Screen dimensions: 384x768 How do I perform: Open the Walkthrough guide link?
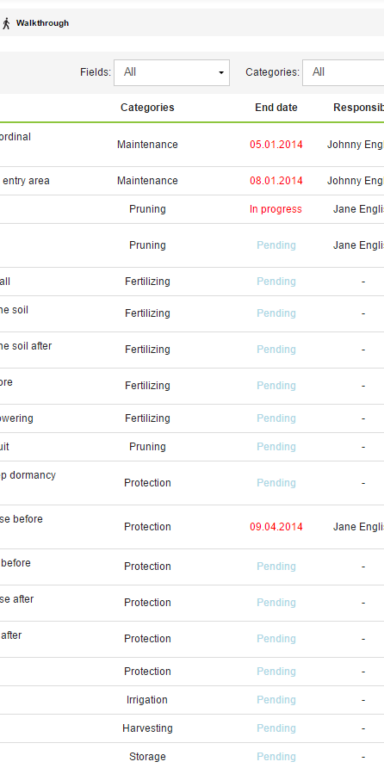42,23
